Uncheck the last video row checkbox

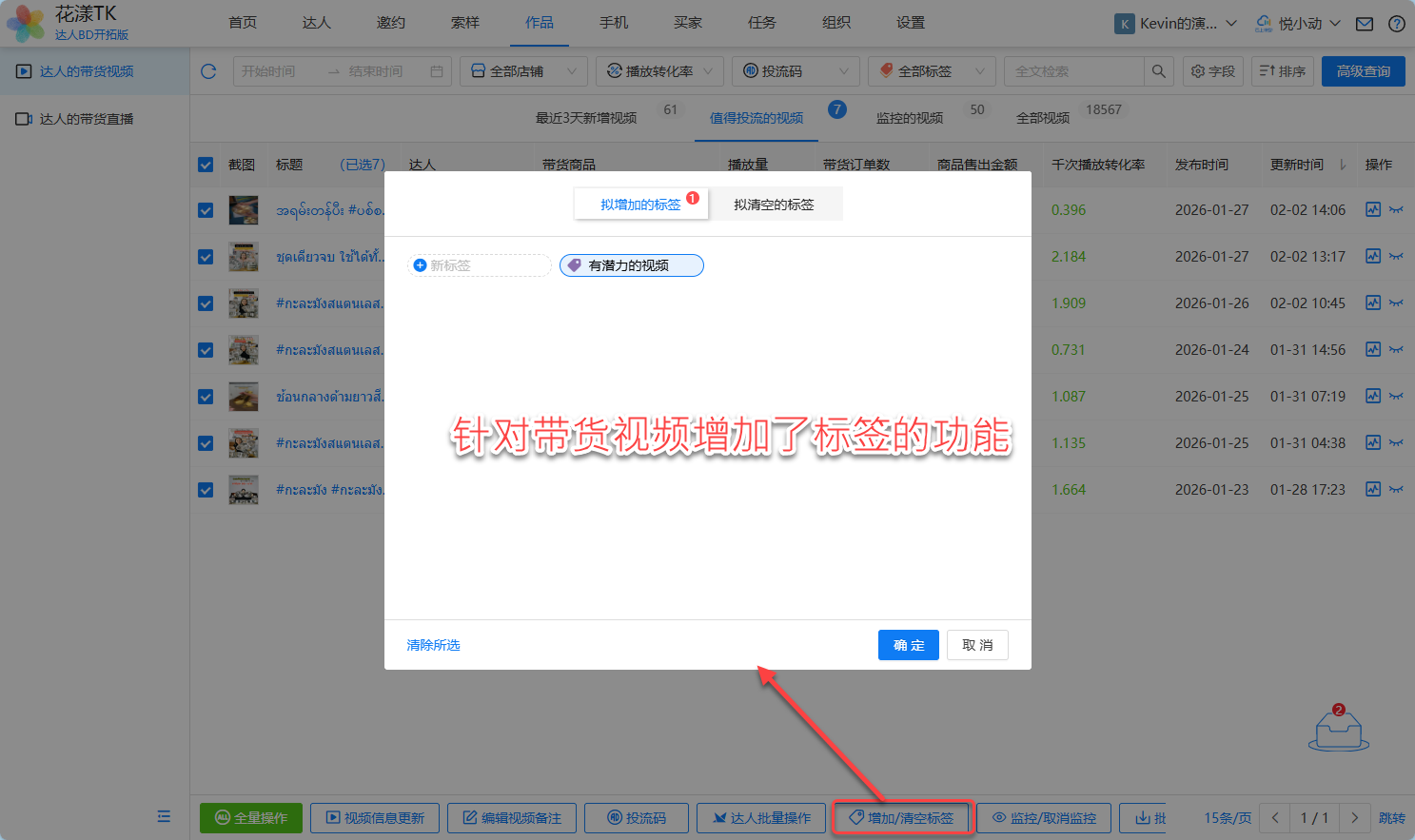(206, 490)
